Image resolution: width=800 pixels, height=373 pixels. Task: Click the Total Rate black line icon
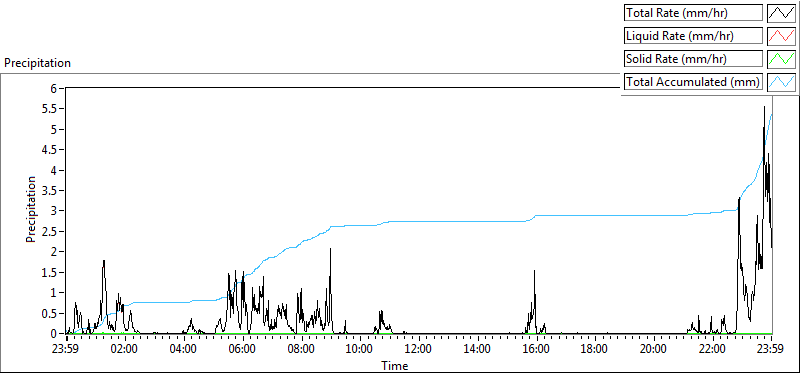click(x=782, y=13)
